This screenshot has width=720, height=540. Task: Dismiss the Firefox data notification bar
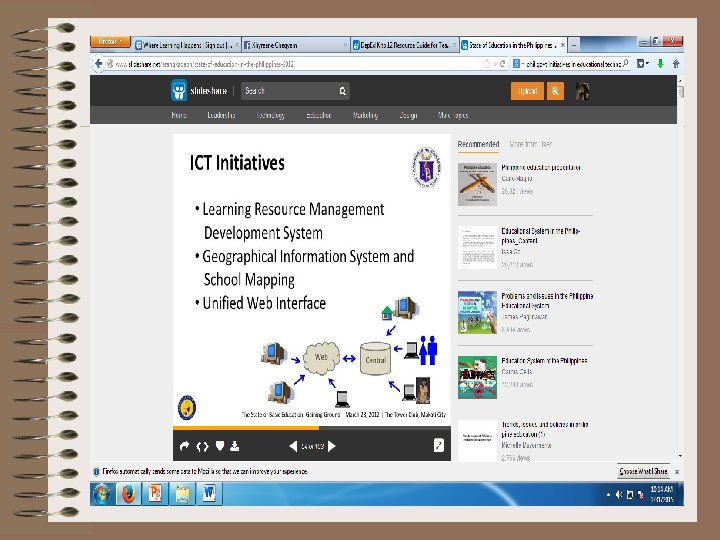(677, 472)
